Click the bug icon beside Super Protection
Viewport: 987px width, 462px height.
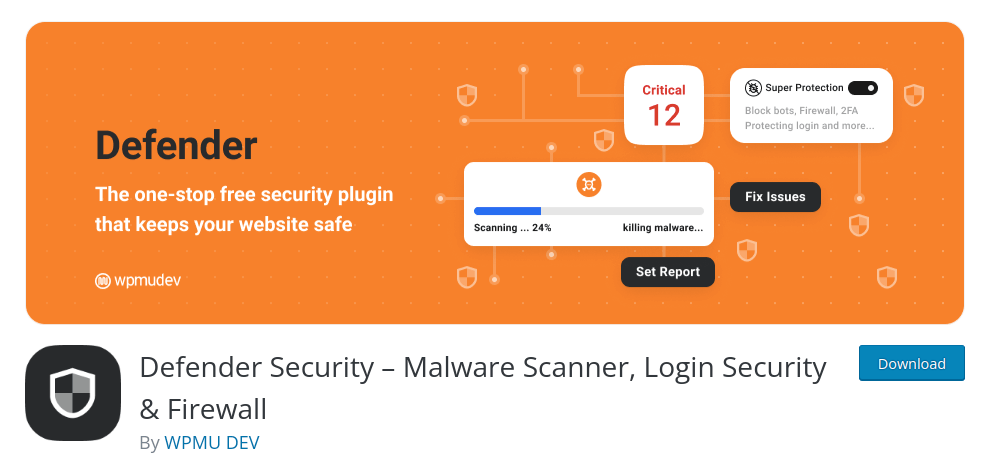[753, 88]
